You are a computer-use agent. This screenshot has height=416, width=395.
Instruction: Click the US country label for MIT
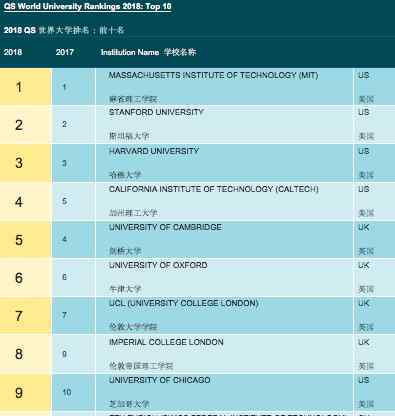[364, 75]
